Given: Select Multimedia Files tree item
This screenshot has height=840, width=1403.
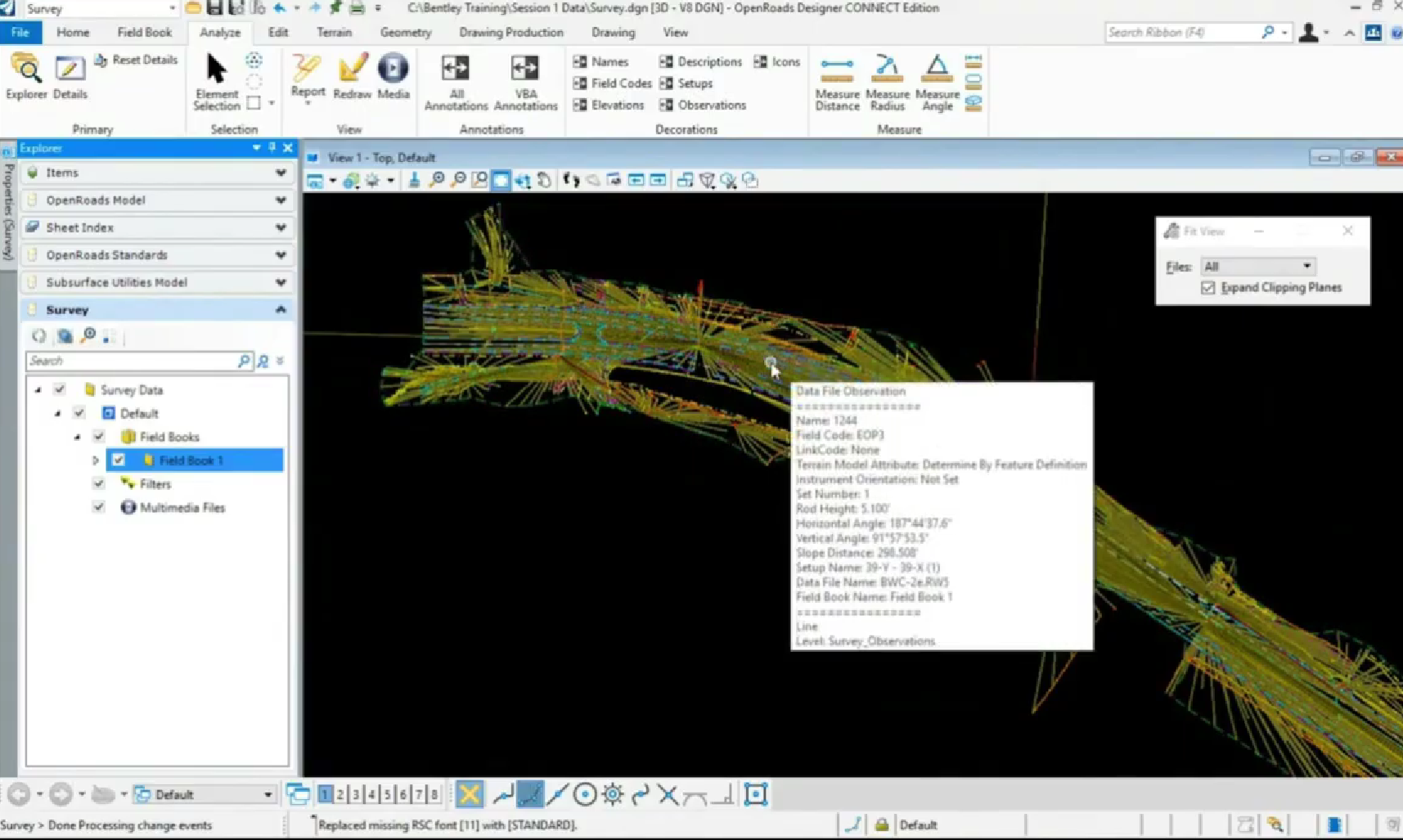Looking at the screenshot, I should 182,508.
